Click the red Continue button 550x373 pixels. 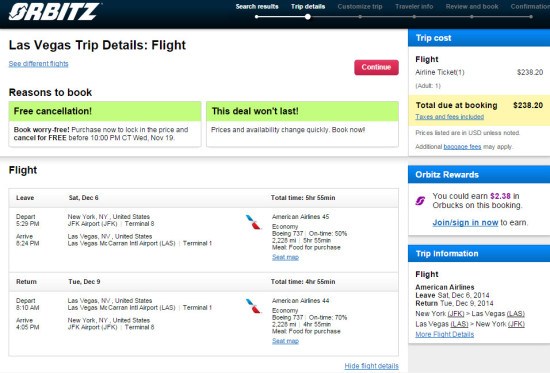click(376, 67)
